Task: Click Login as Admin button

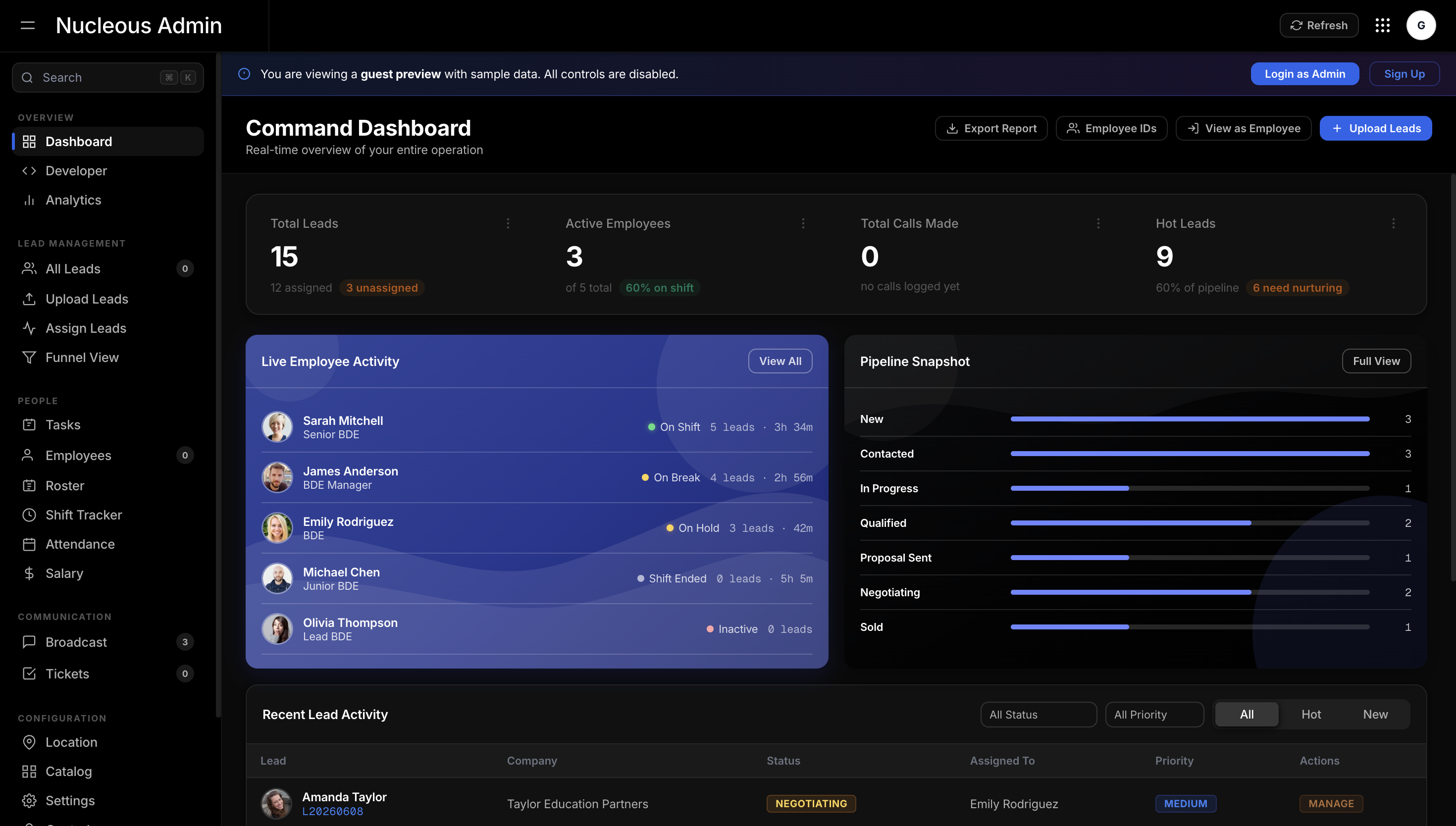Action: coord(1304,74)
